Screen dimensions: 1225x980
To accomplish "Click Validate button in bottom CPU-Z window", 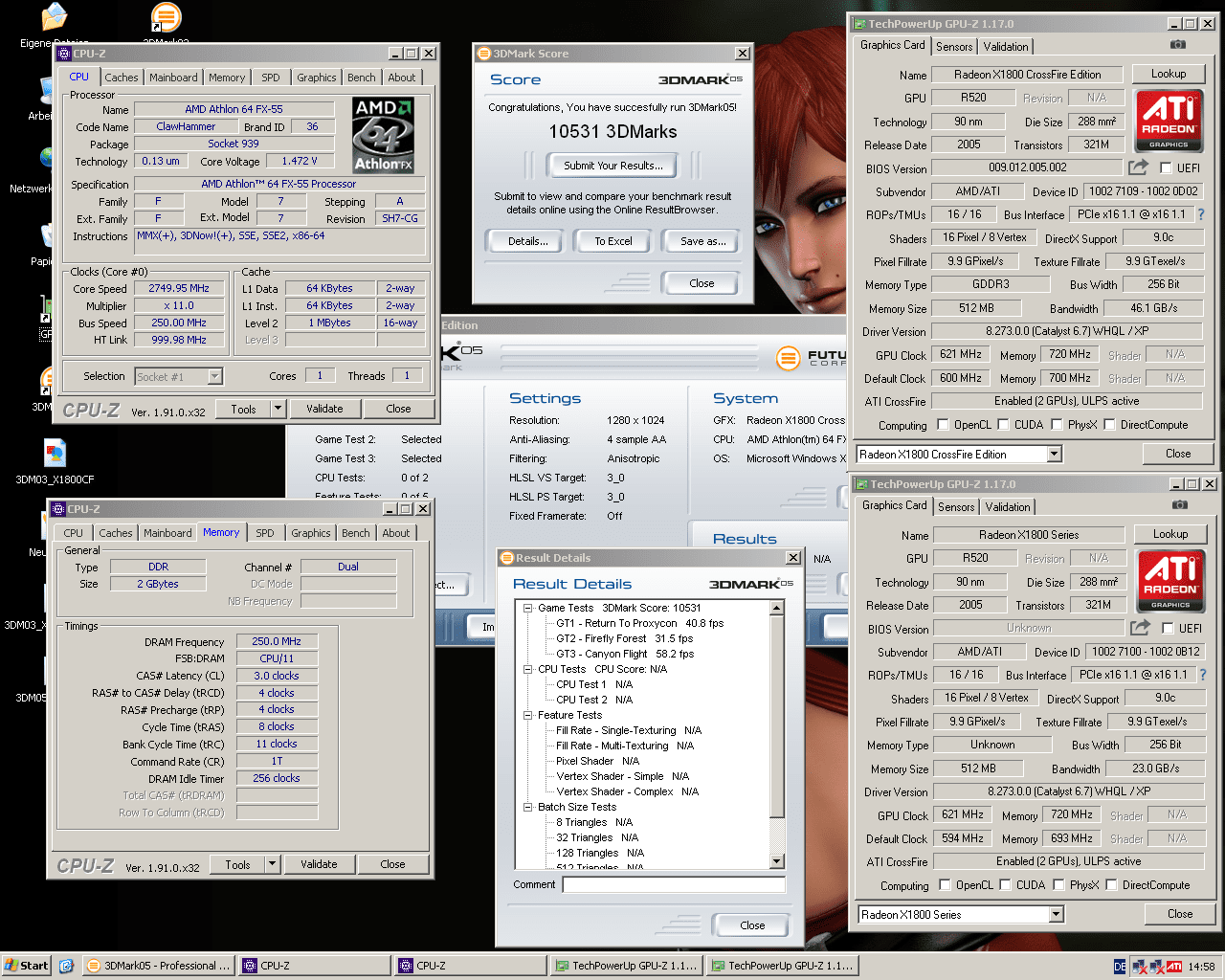I will coord(319,864).
